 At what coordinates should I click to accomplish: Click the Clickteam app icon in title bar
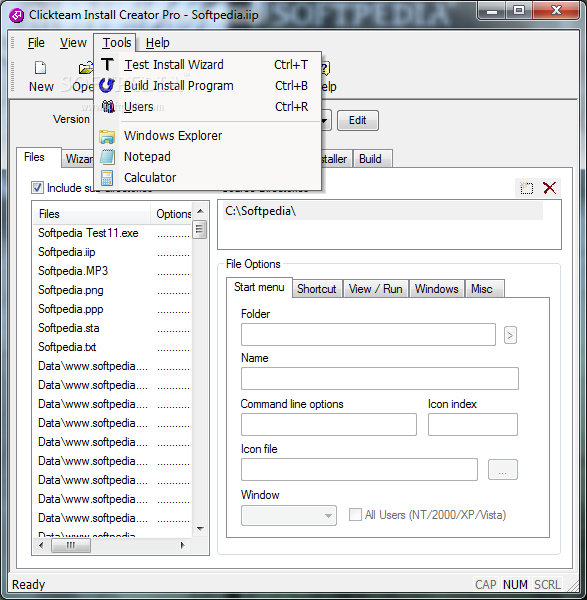click(x=16, y=15)
